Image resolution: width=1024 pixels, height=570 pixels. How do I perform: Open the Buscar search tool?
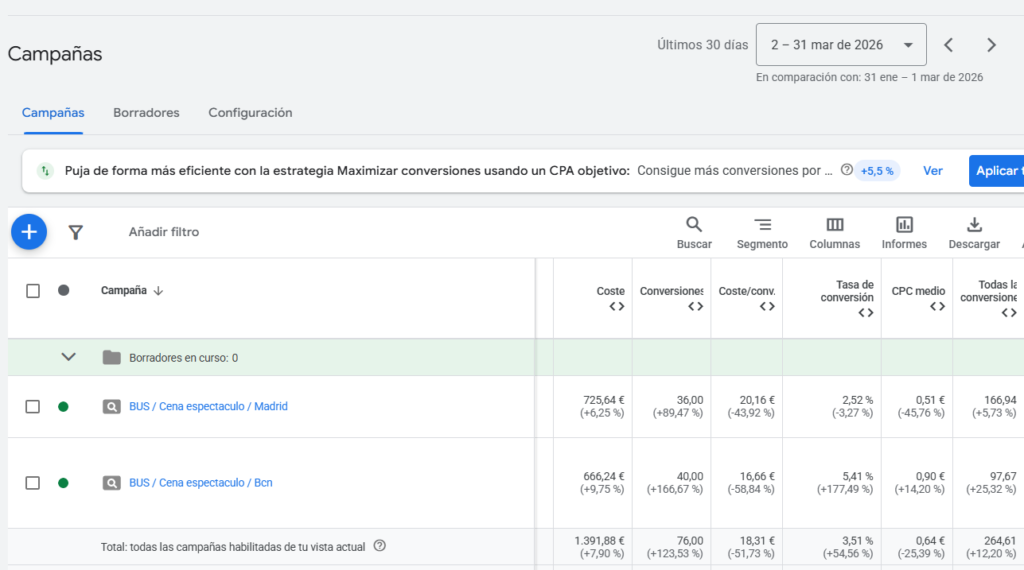click(694, 232)
